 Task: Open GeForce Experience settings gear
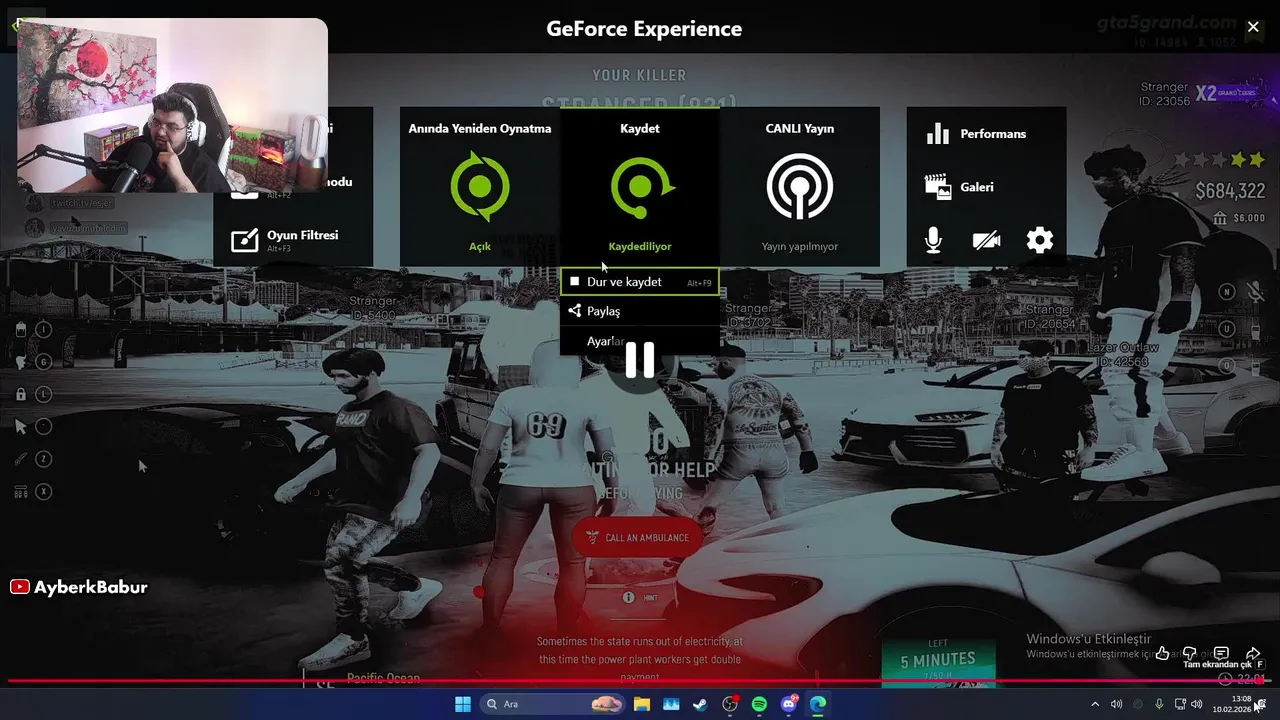pos(1040,240)
